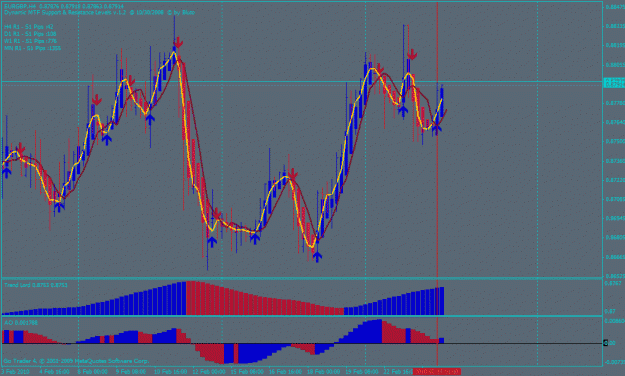
Task: Click the 3 Feb 2010 date label
Action: pos(14,372)
